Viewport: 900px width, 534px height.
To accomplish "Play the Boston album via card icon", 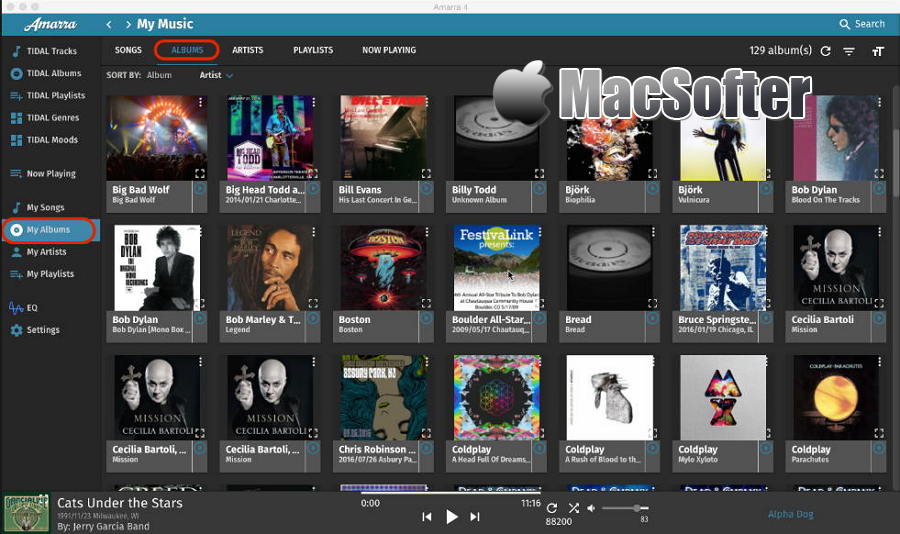I will tap(426, 319).
